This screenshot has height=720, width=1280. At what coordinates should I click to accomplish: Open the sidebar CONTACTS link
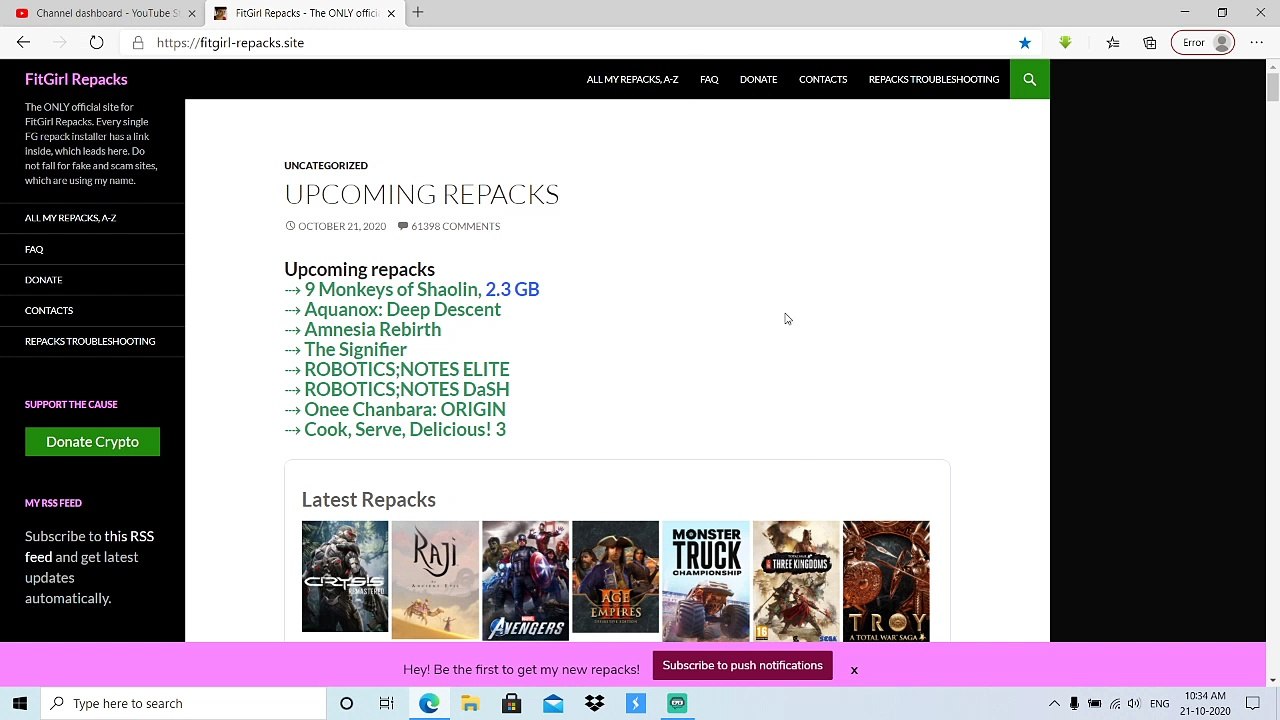[x=49, y=311]
